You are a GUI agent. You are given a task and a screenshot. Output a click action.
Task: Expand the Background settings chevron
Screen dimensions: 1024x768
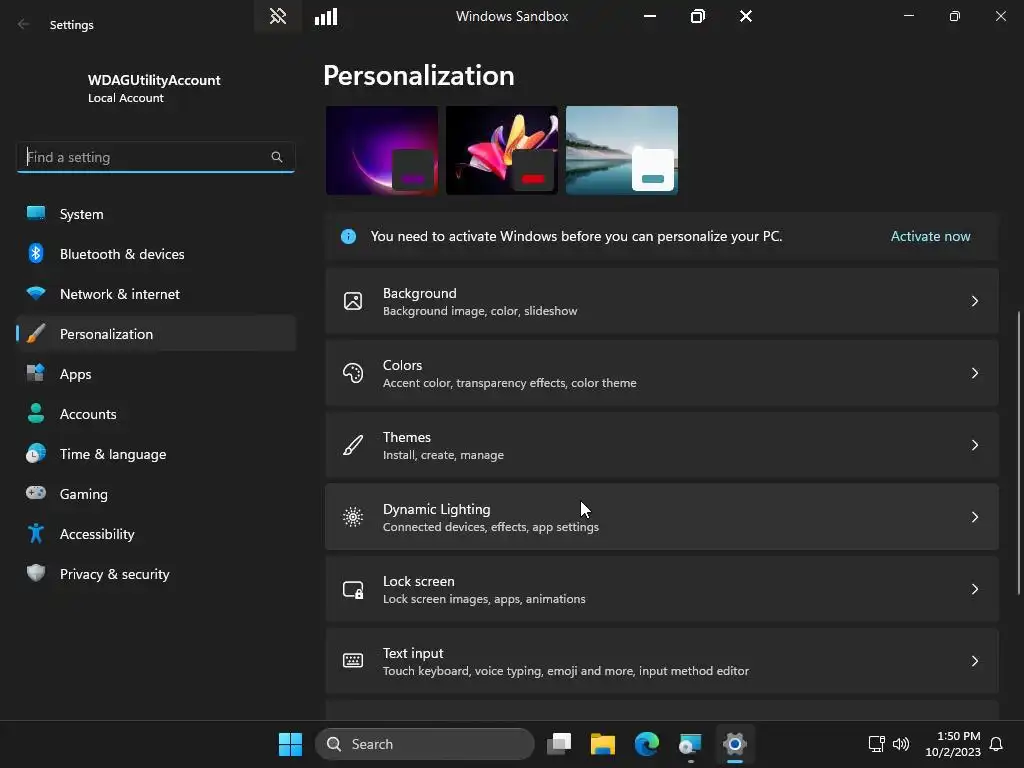click(x=974, y=301)
